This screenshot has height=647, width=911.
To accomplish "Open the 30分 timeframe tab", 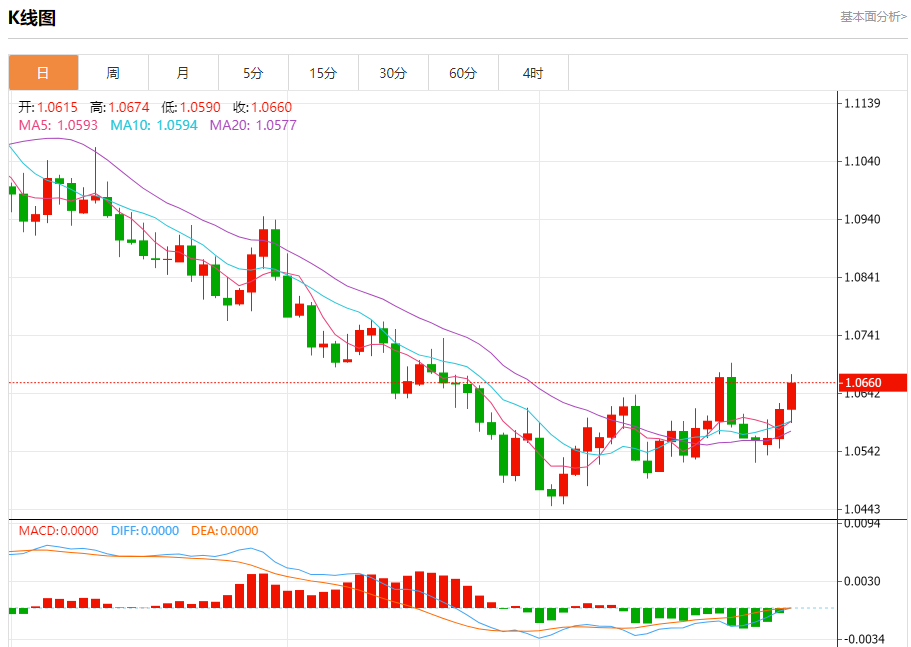I will point(393,73).
